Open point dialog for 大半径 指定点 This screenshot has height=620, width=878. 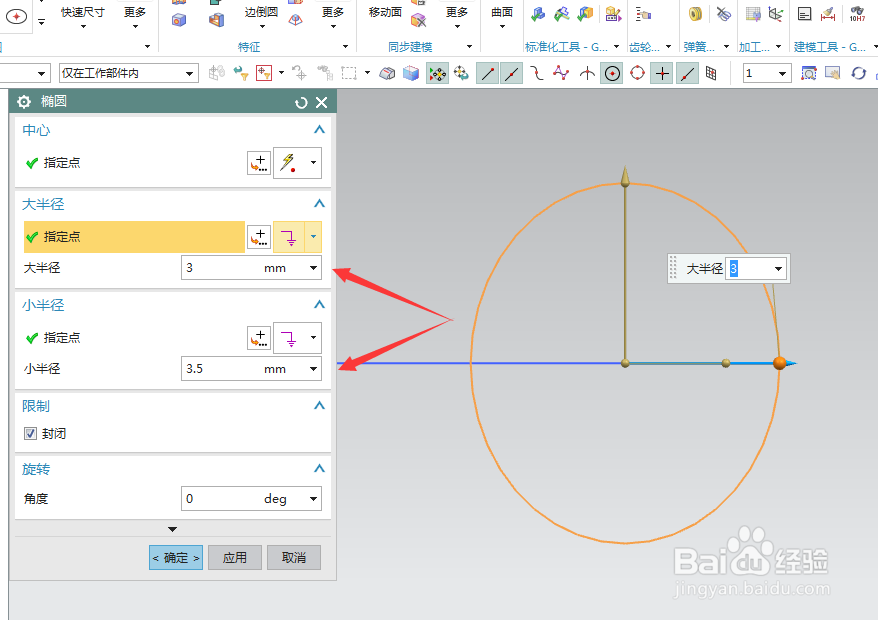coord(259,237)
